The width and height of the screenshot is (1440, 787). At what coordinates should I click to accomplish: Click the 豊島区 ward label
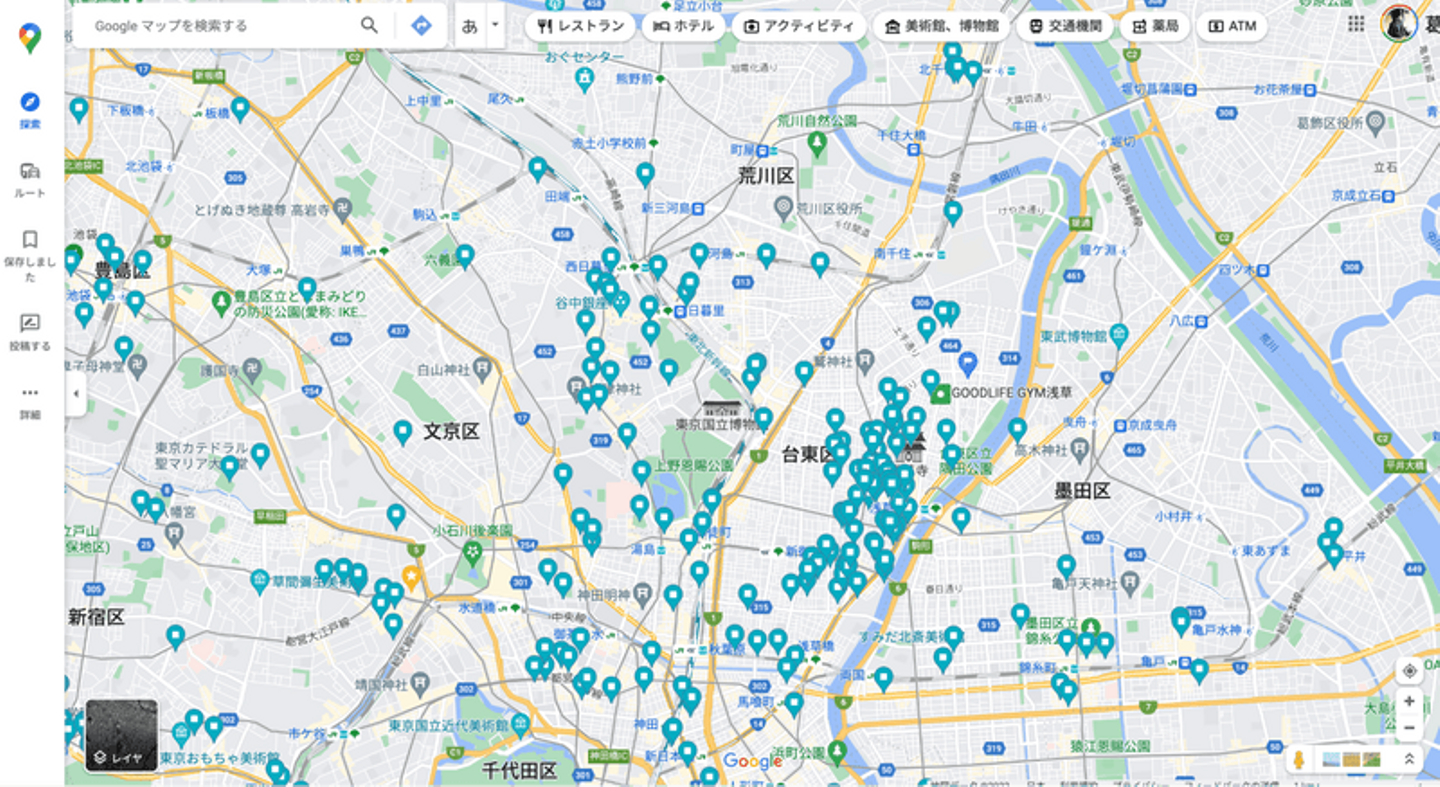coord(122,271)
